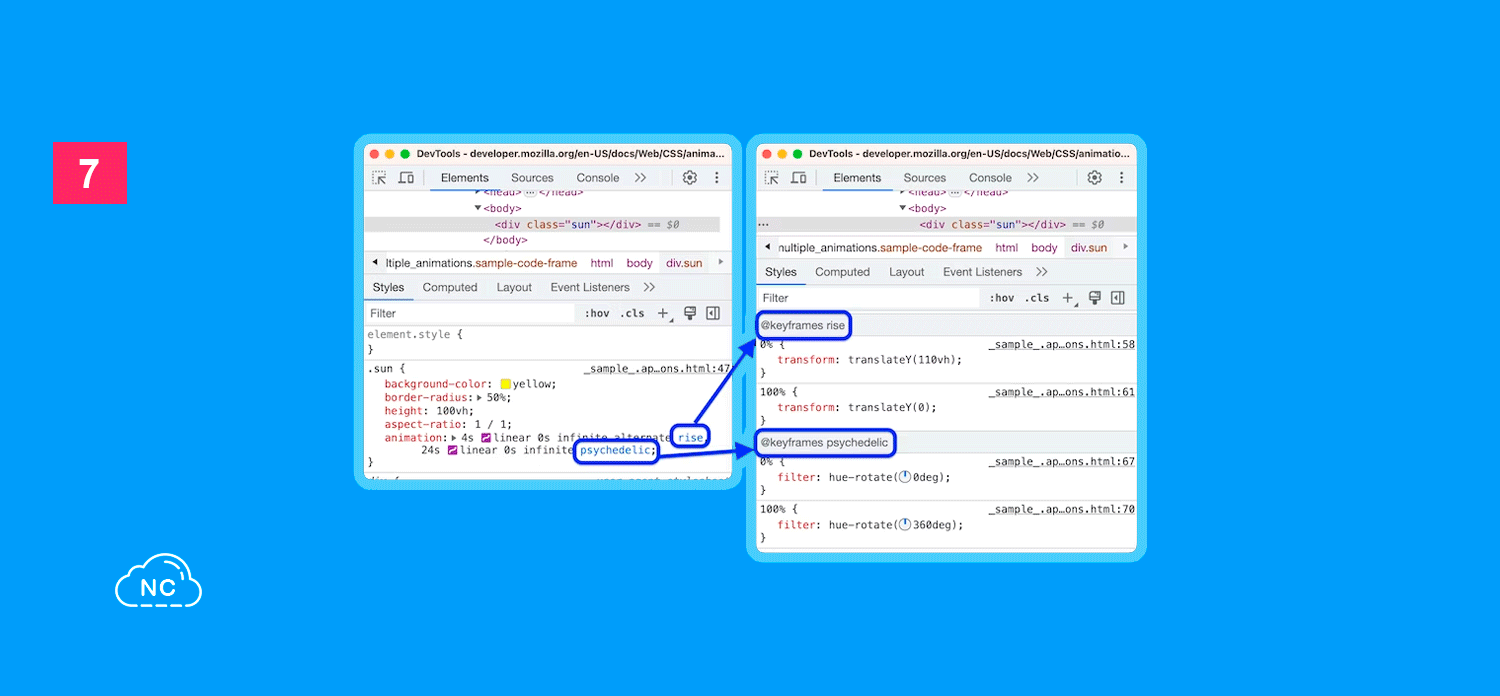1500x696 pixels.
Task: Open yellow background-color swatch picker
Action: pyautogui.click(x=505, y=384)
